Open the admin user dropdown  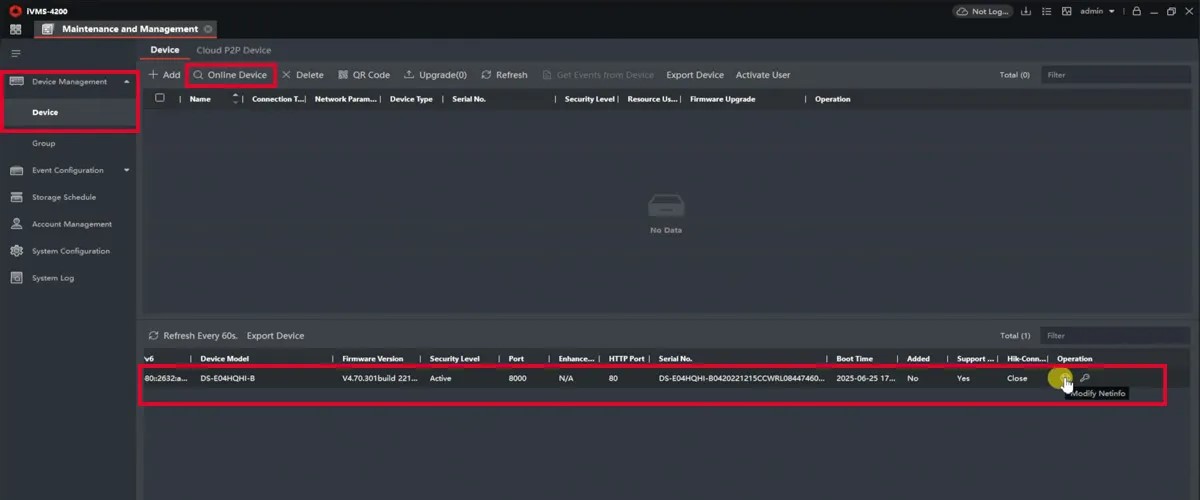tap(1098, 11)
